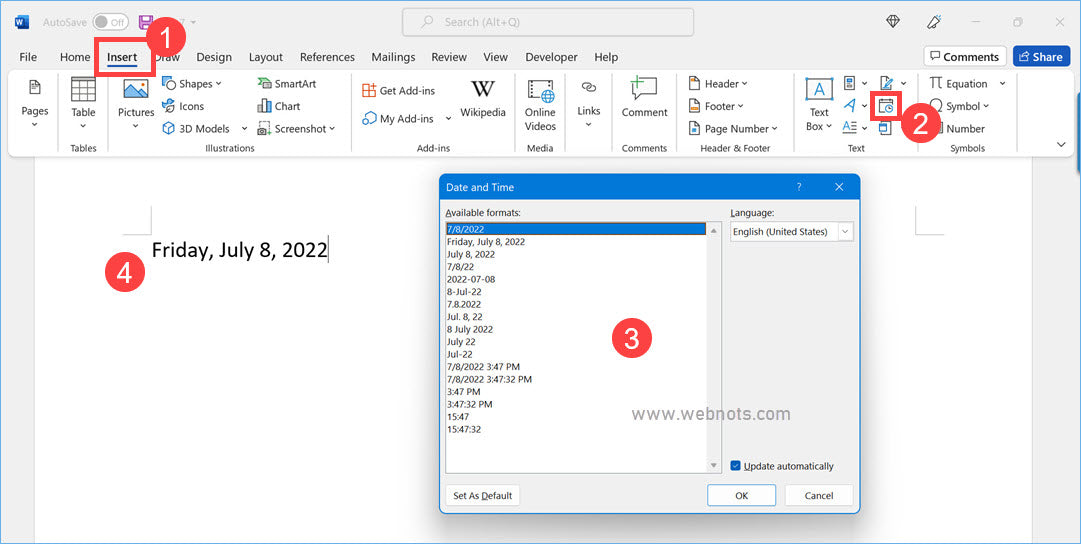Screen dimensions: 1081x544
Task: Toggle the AutoSave switch
Action: (x=110, y=22)
